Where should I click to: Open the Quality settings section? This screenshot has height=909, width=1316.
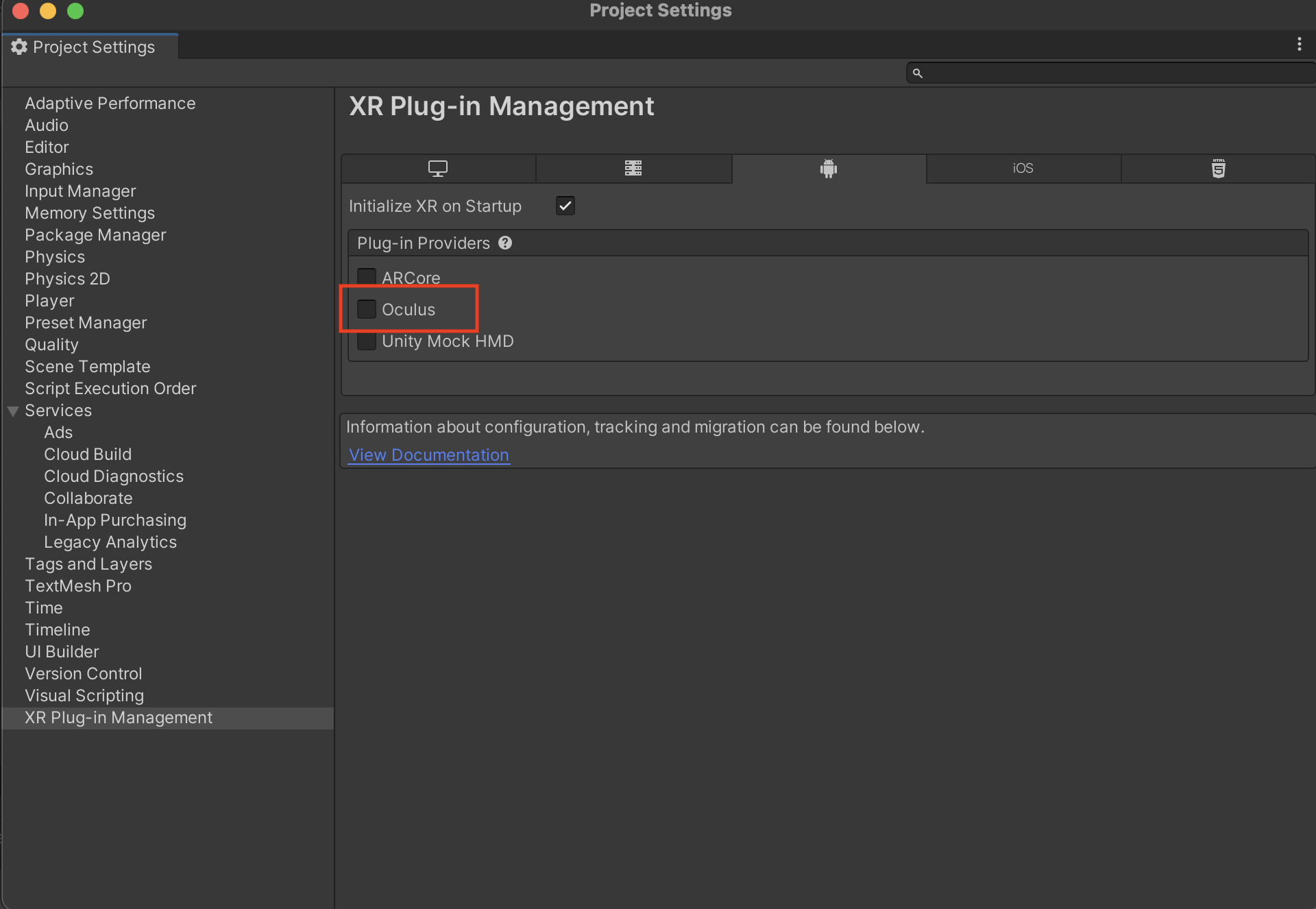click(x=51, y=344)
